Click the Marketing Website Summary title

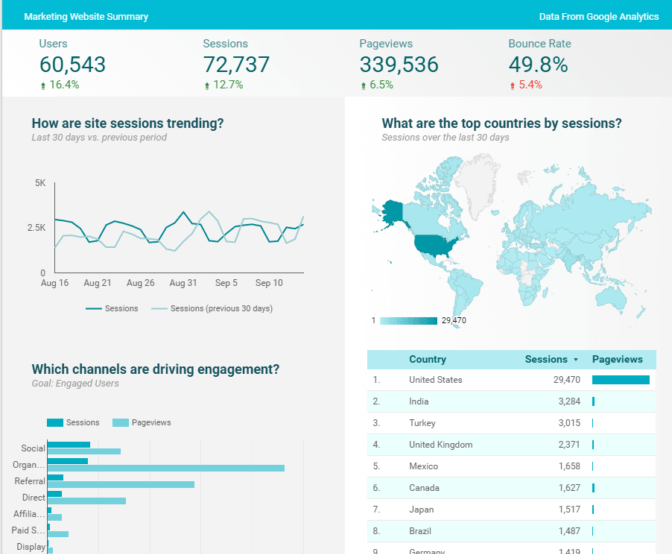(x=86, y=17)
